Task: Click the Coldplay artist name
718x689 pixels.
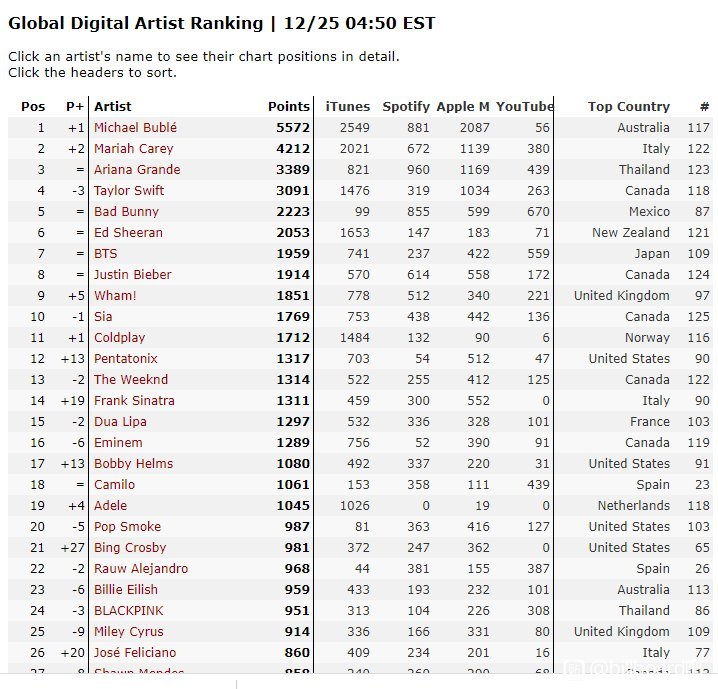Action: coord(120,337)
